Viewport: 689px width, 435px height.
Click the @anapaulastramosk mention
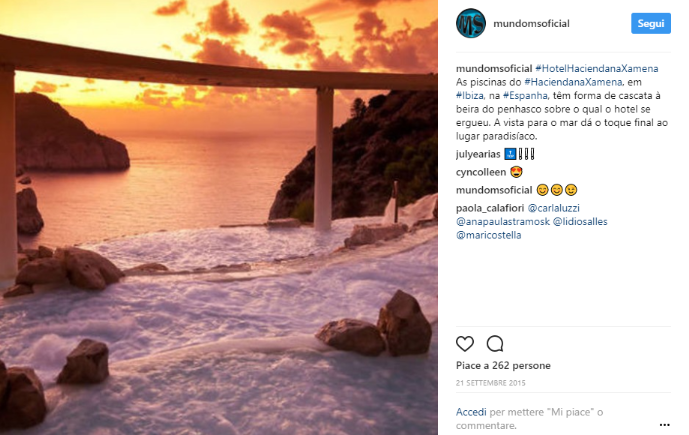tap(501, 221)
